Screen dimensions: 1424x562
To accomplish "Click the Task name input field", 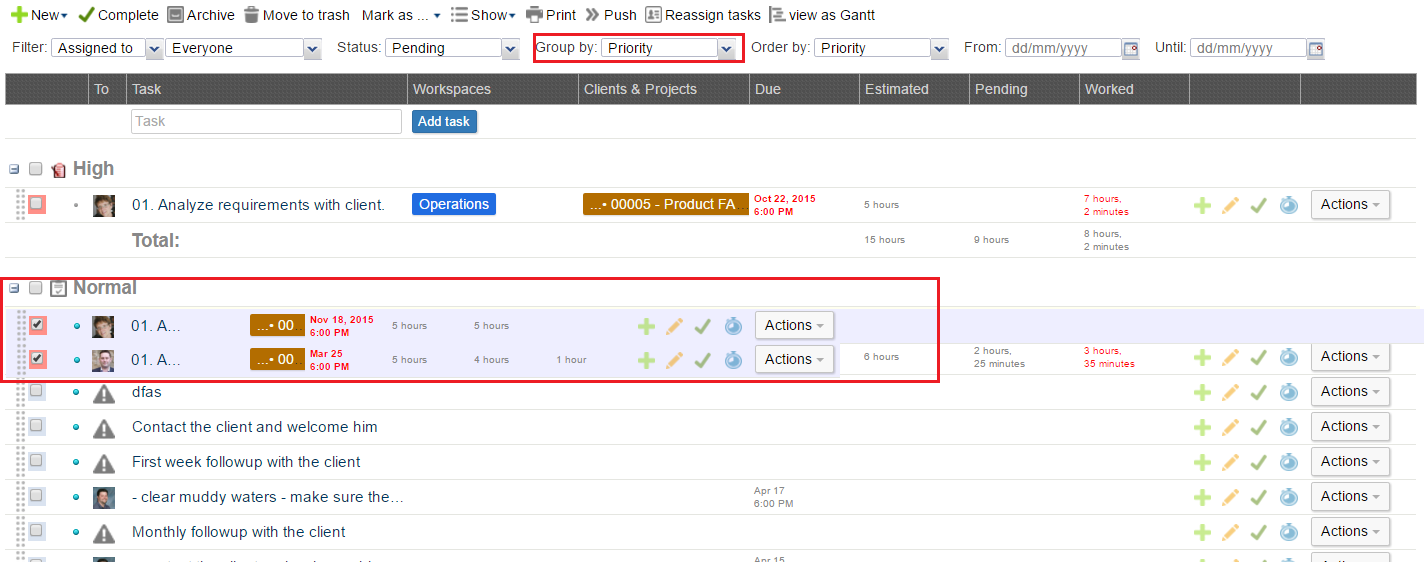I will tap(266, 121).
